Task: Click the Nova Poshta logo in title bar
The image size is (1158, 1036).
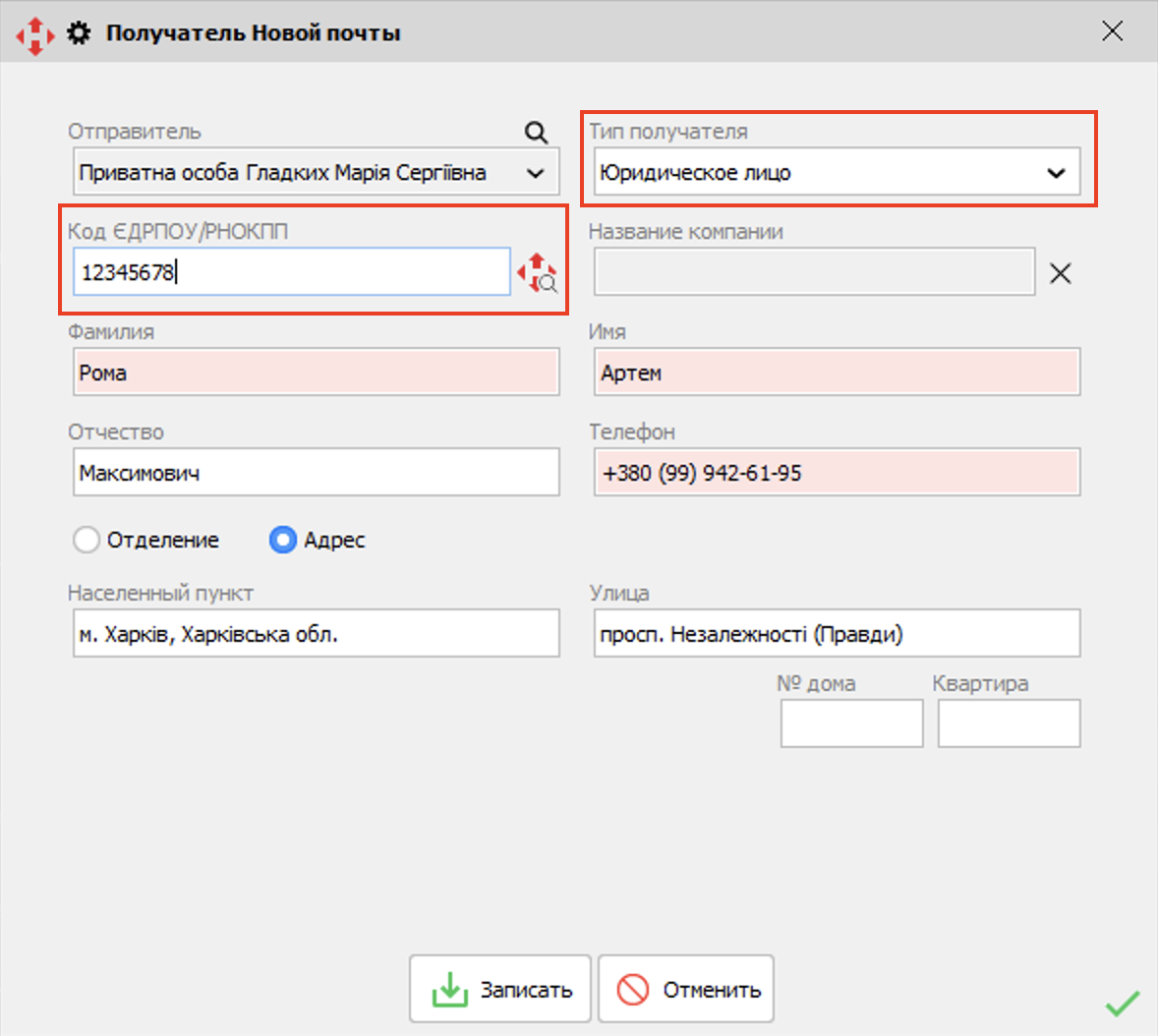Action: (34, 34)
